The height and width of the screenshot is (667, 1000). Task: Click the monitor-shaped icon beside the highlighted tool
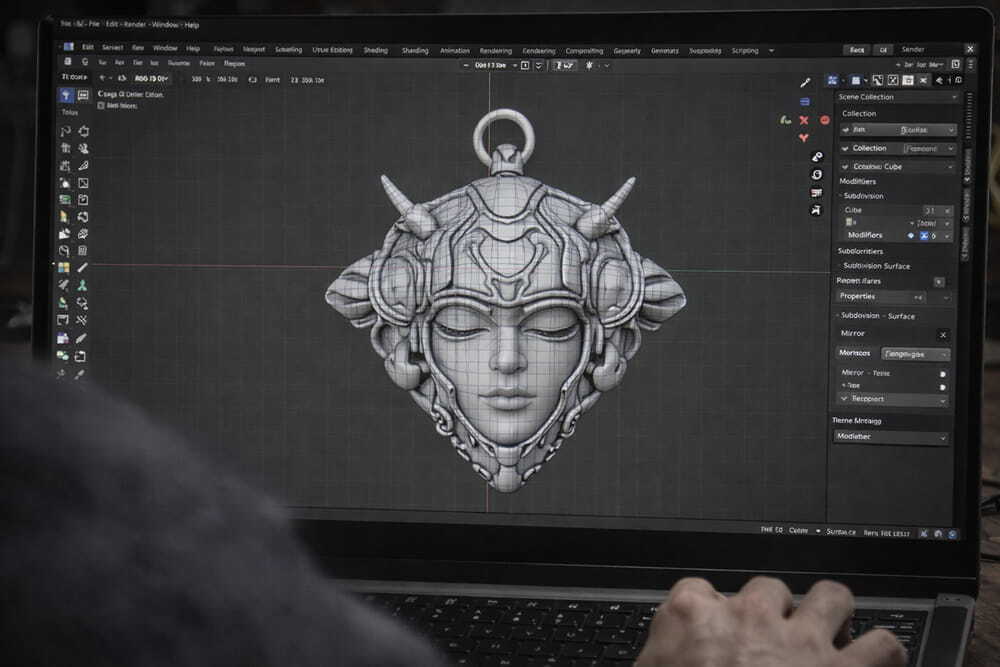pyautogui.click(x=83, y=96)
